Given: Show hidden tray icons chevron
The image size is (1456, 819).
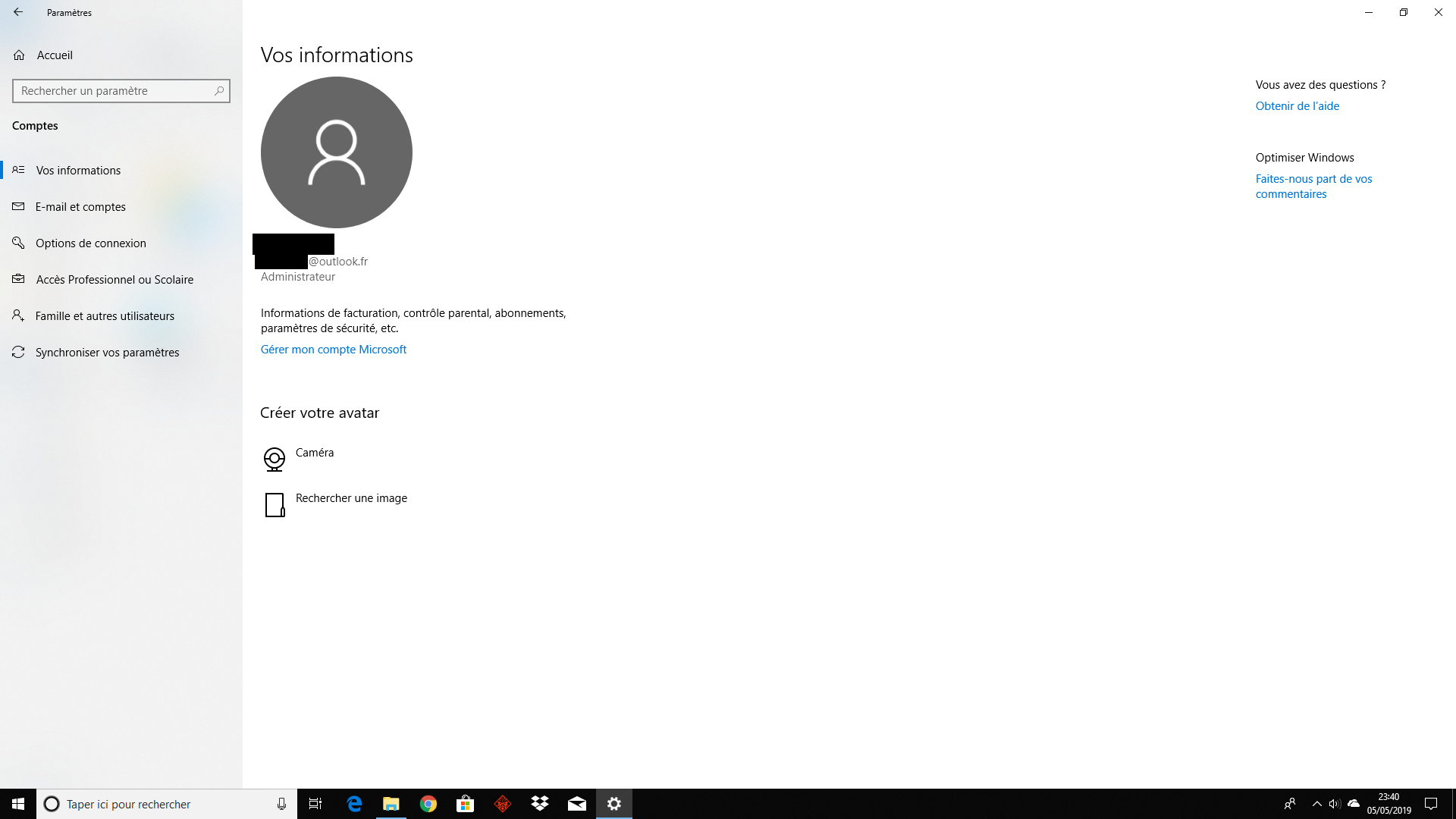Looking at the screenshot, I should [1317, 804].
